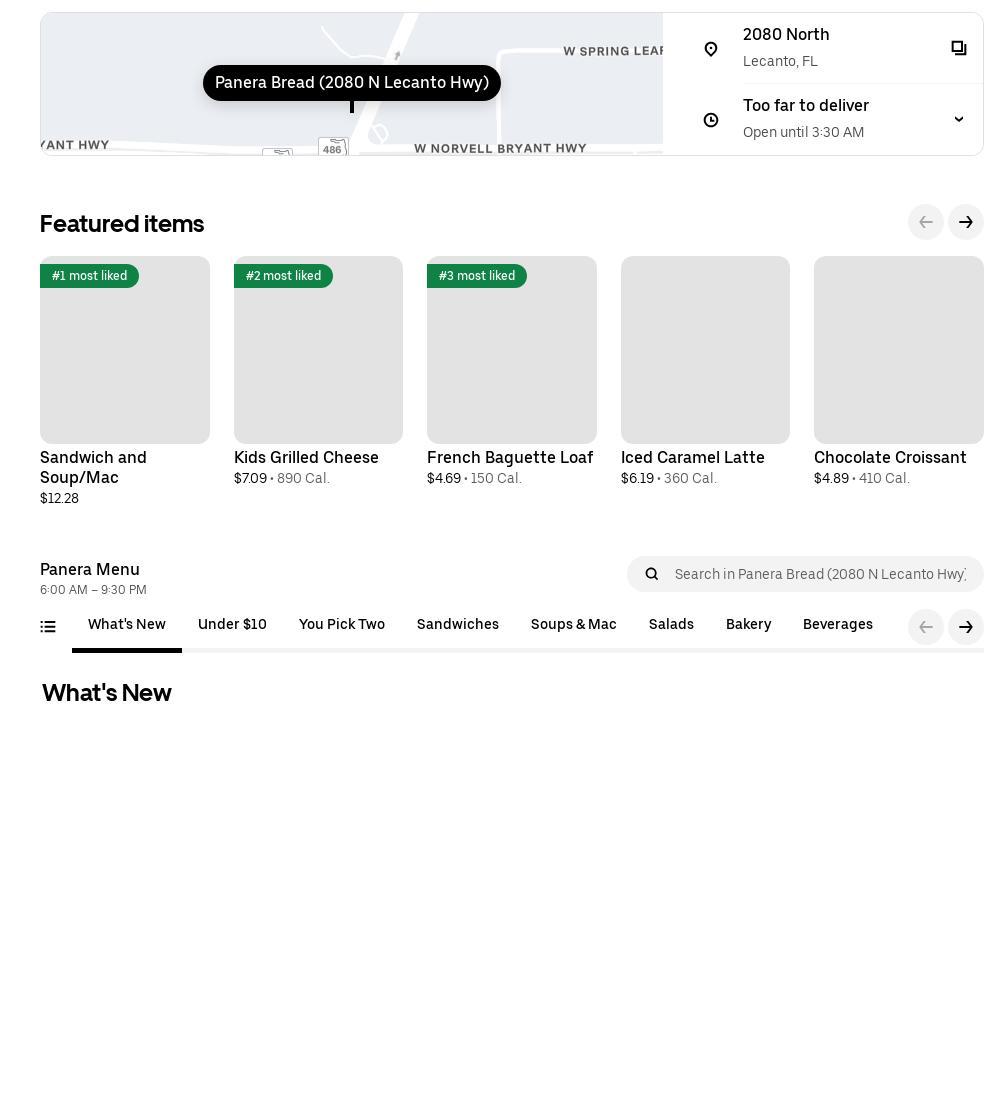Open Iced Caramel Latte item
1004x1120 pixels.
[705, 372]
